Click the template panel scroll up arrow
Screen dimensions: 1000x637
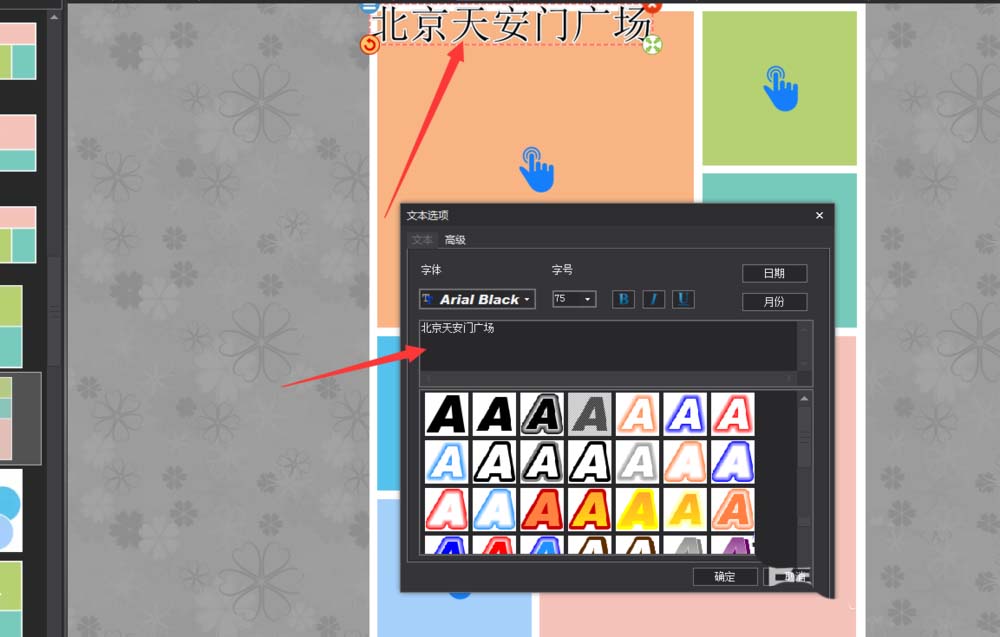(54, 17)
